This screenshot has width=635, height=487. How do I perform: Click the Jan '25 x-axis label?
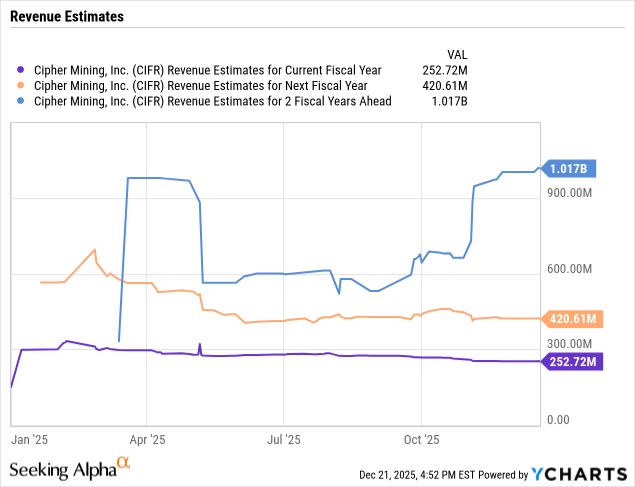click(x=29, y=439)
